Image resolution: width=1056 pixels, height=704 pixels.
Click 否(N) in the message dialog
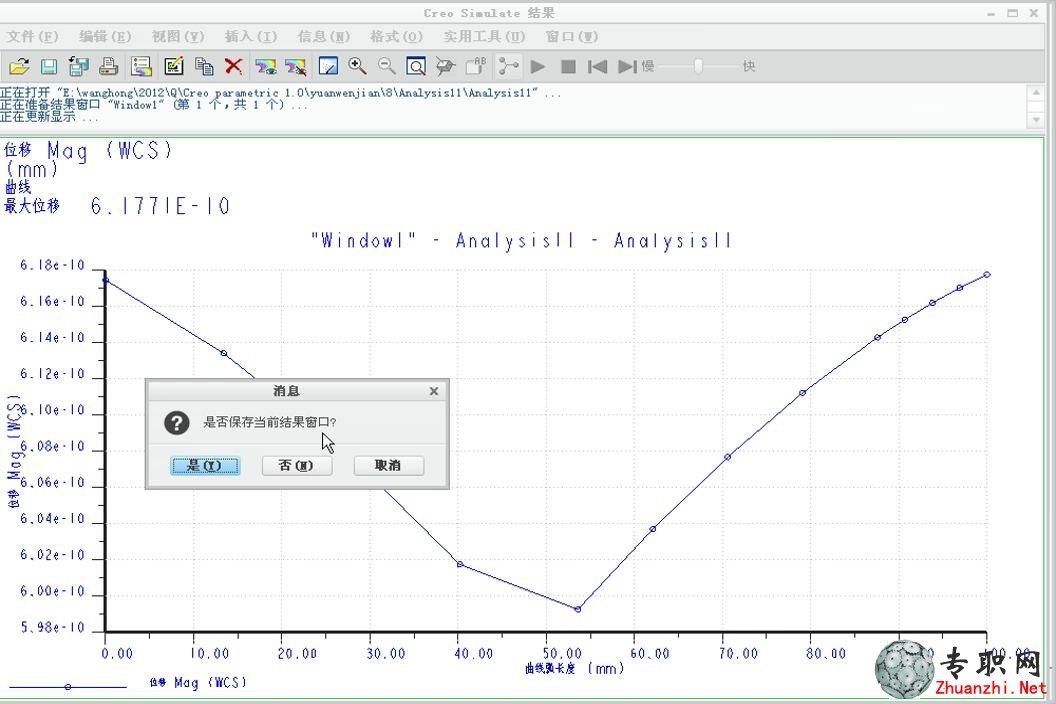296,466
